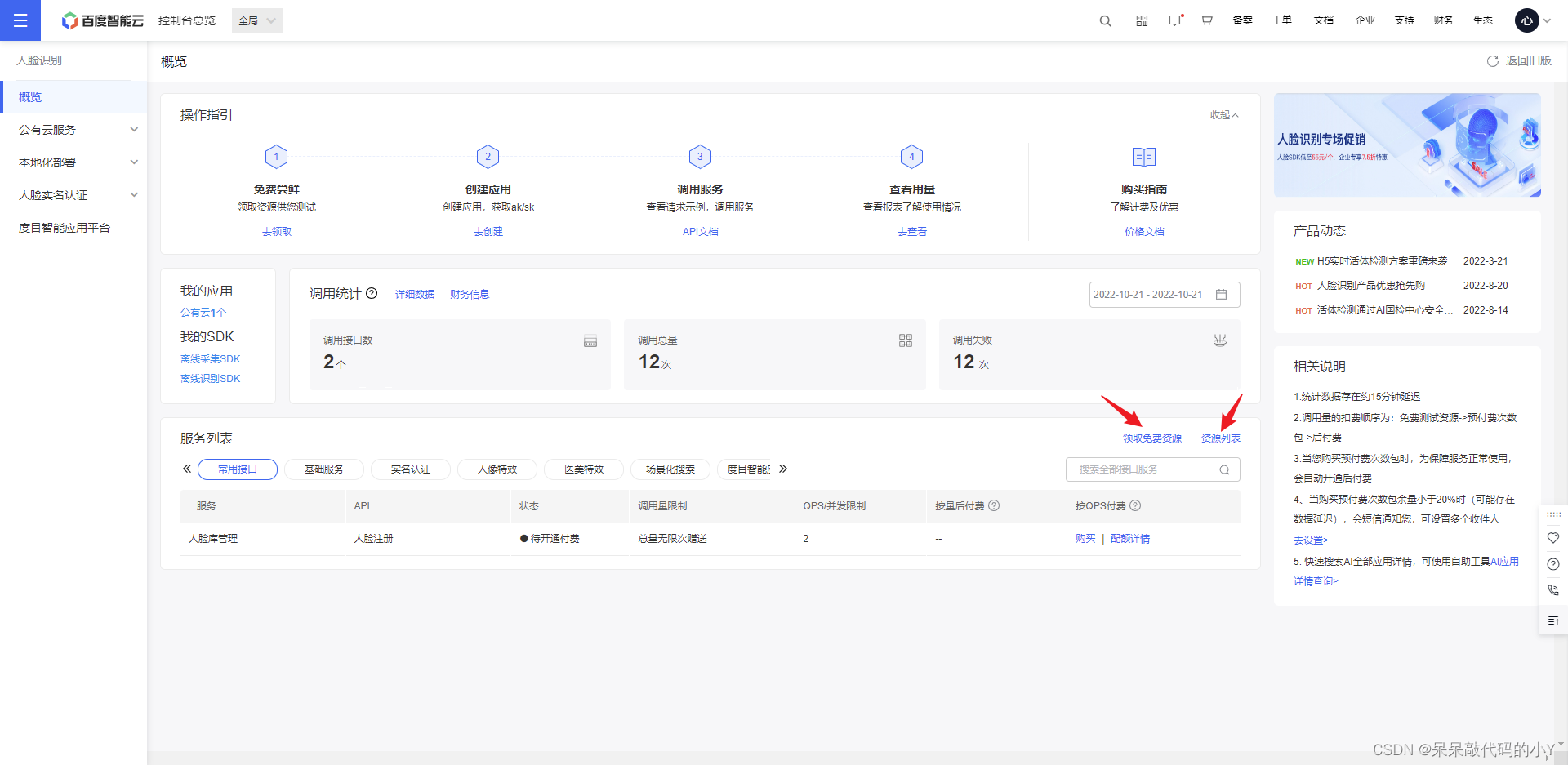Viewport: 1568px width, 765px height.
Task: Click the icon in 调用失败 card
Action: 1219,340
